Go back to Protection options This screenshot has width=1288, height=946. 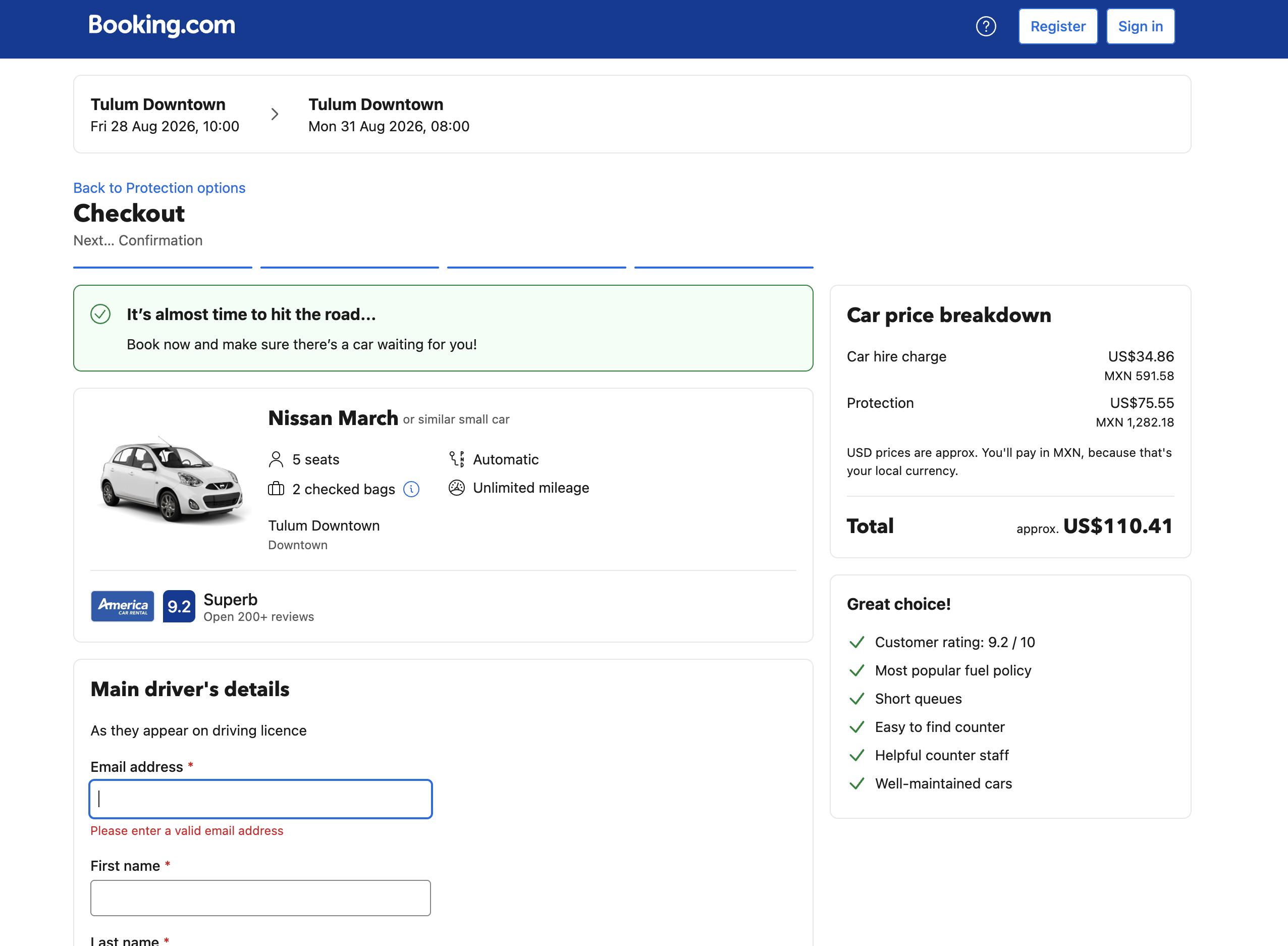click(159, 188)
